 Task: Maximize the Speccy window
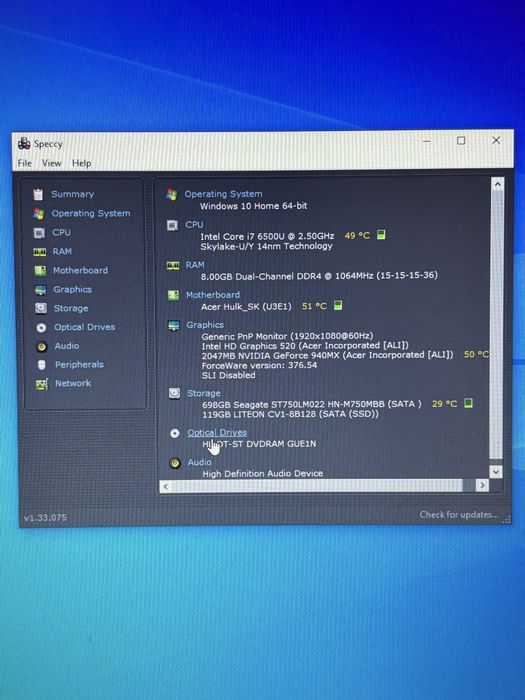tap(461, 141)
